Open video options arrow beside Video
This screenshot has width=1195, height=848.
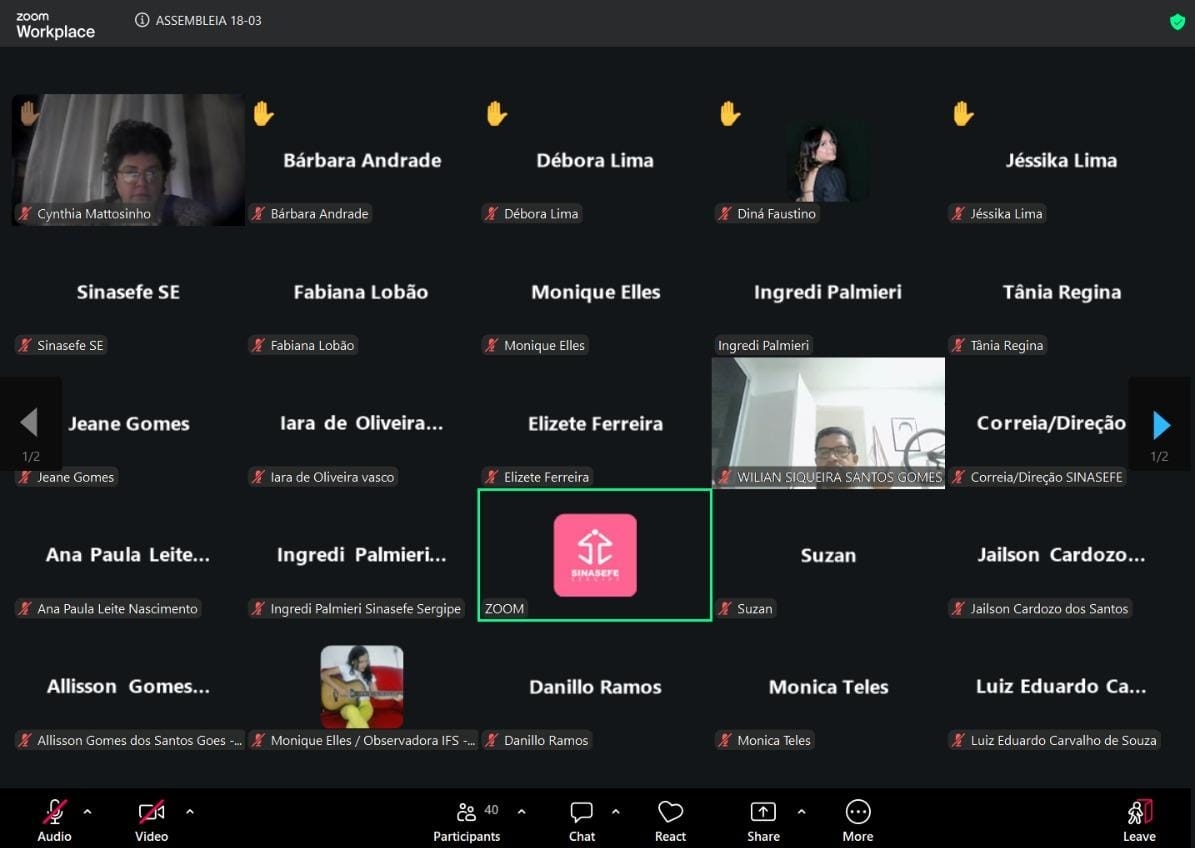[x=190, y=811]
